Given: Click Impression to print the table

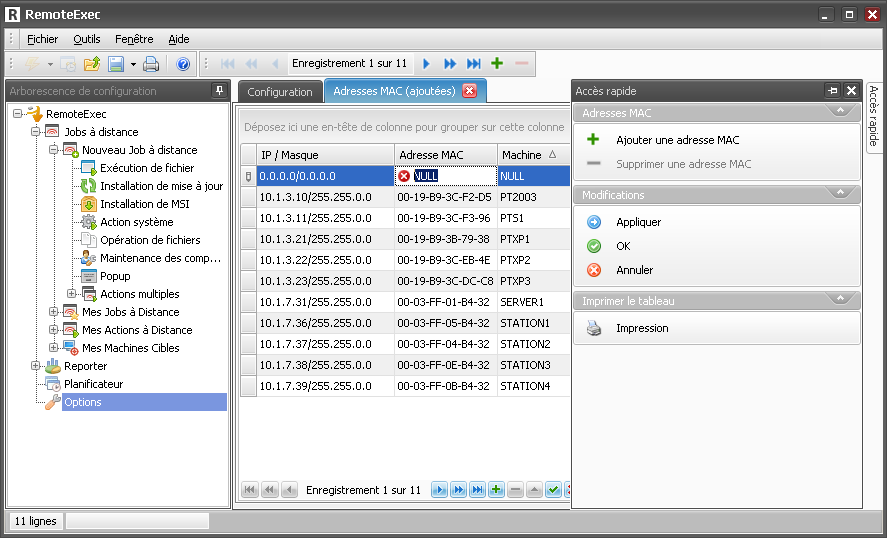Looking at the screenshot, I should 642,329.
